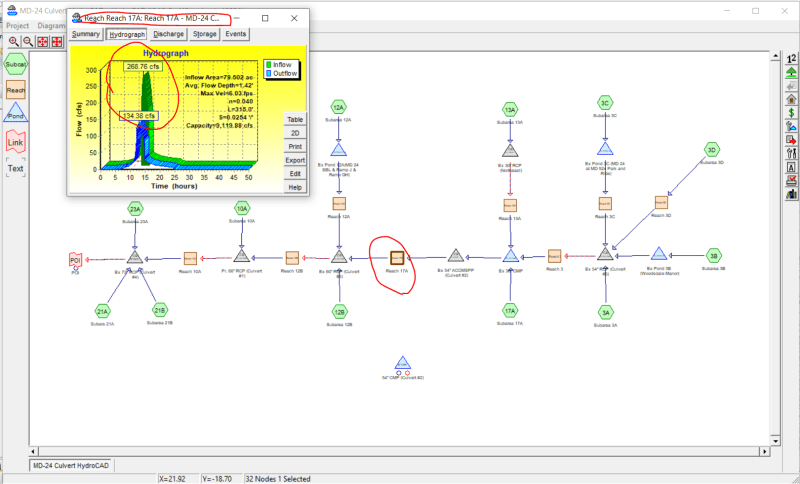800x484 pixels.
Task: Select the Reach 12A square node
Action: pyautogui.click(x=339, y=204)
